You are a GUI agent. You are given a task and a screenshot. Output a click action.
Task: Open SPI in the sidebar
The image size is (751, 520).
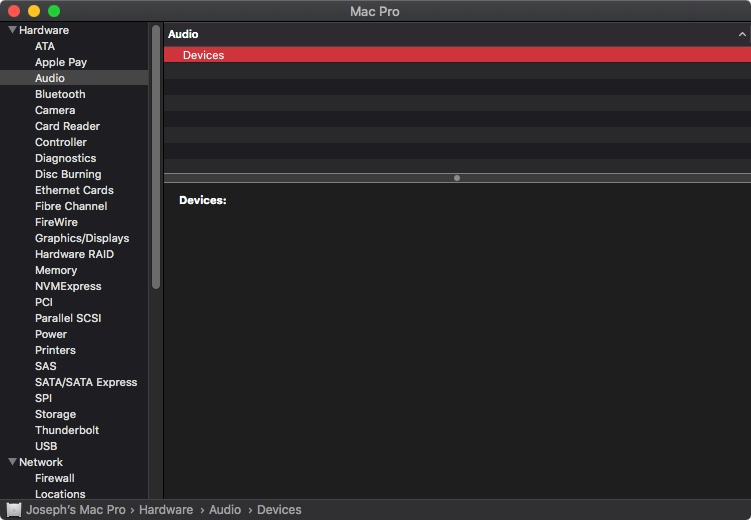[x=43, y=398]
